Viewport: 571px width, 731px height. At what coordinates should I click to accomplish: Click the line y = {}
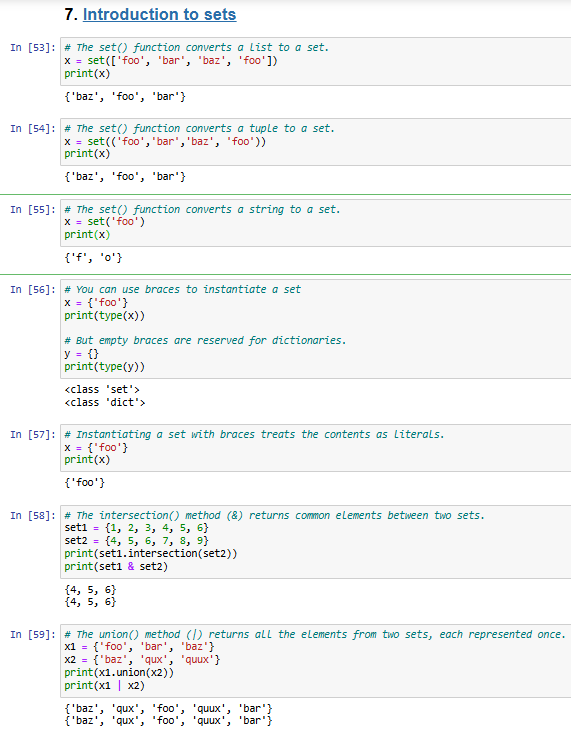[x=82, y=354]
